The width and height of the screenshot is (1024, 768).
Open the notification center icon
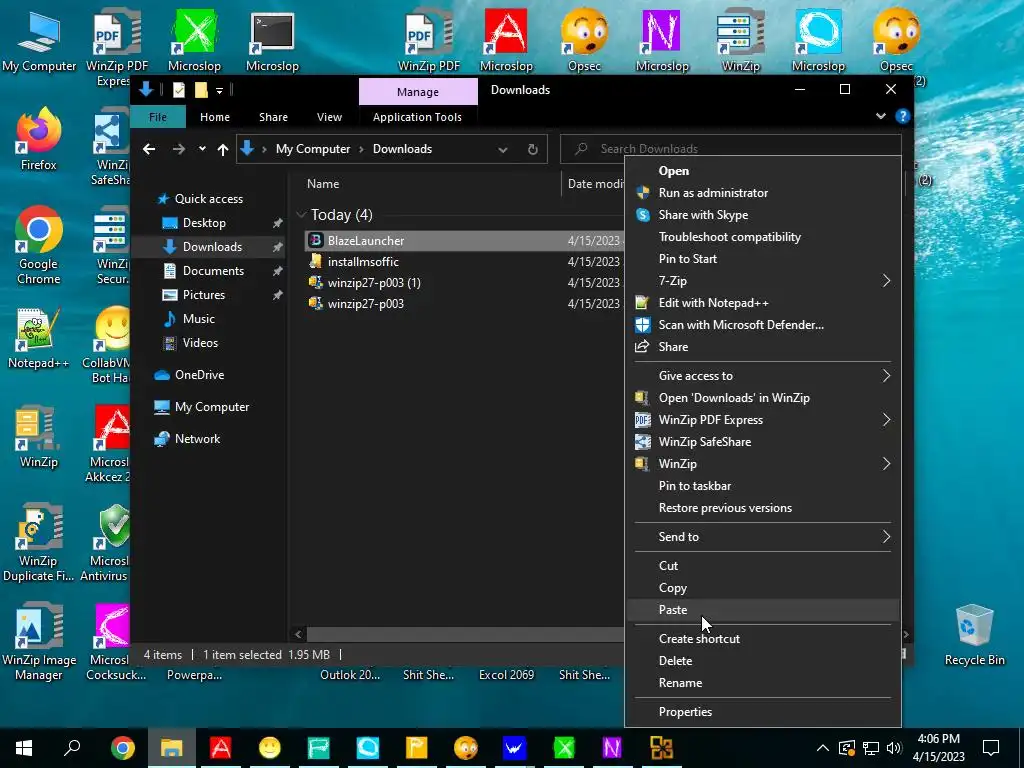991,748
